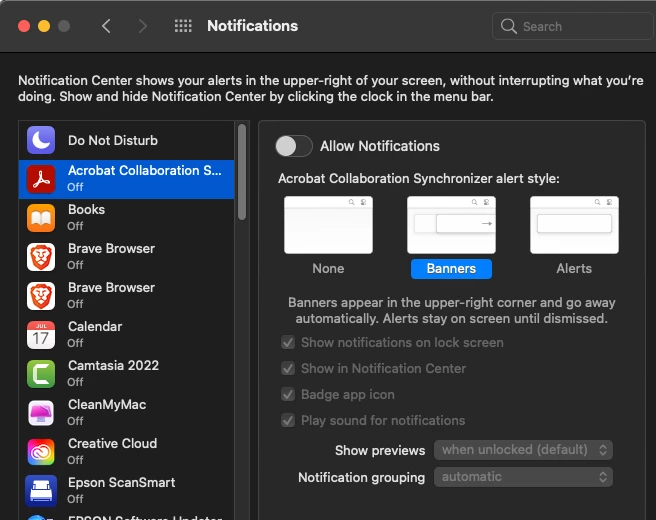
Task: Go back with the left chevron
Action: click(x=106, y=26)
